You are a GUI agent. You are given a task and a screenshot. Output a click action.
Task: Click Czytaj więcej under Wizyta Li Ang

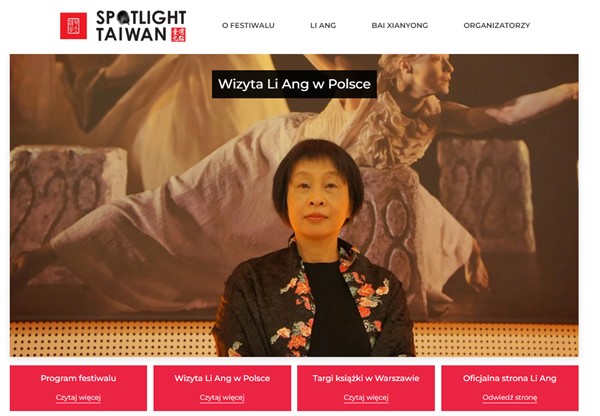click(222, 398)
